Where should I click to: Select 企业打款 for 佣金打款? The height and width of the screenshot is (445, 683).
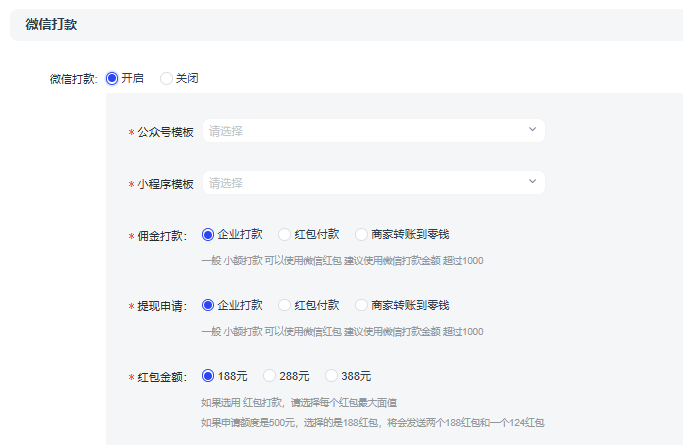(x=209, y=235)
